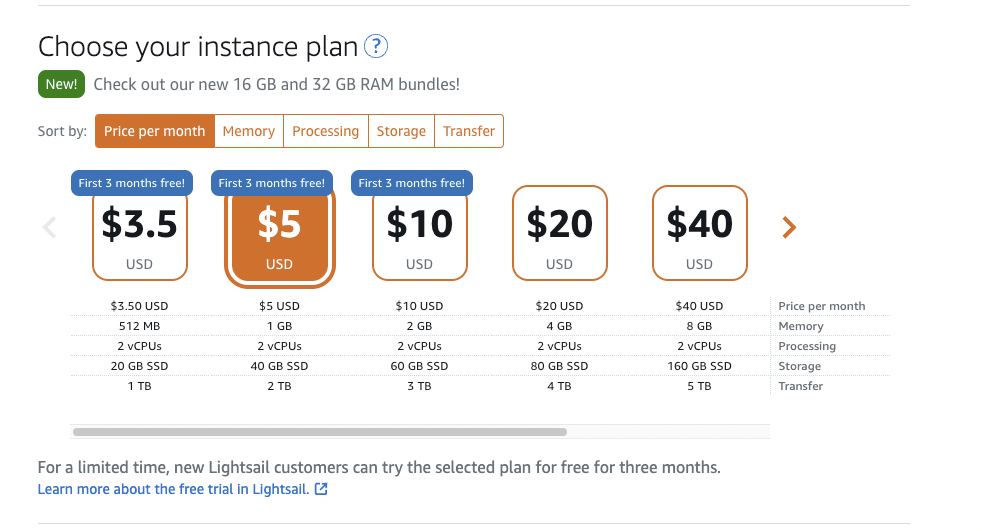This screenshot has width=982, height=531.
Task: Select the $5 USD plan
Action: (279, 237)
